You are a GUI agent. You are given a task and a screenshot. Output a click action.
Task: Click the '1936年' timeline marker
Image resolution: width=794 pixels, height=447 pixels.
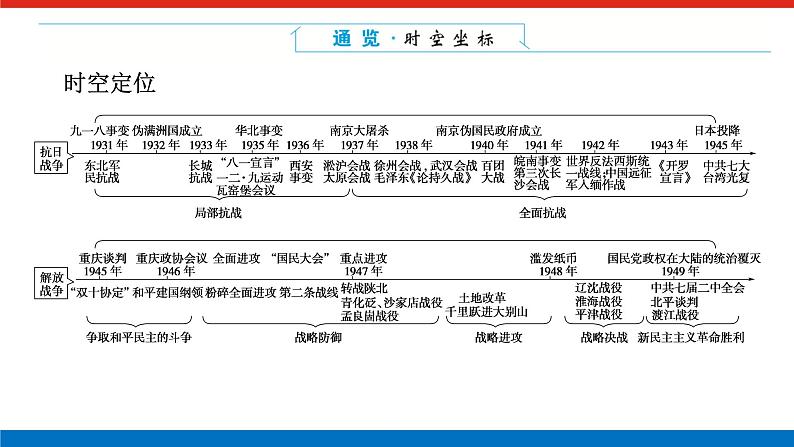click(x=305, y=145)
